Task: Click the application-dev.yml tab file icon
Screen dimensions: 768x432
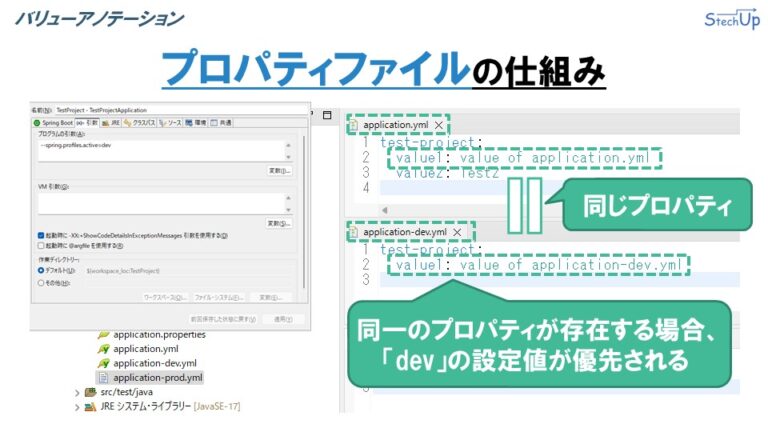Action: (x=354, y=231)
